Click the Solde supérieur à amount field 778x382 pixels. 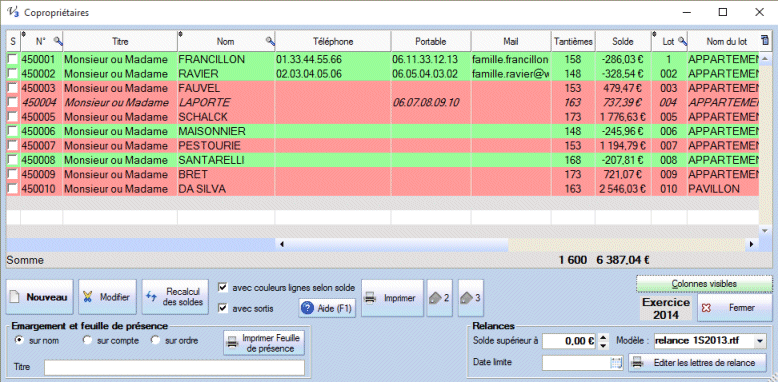coord(570,341)
